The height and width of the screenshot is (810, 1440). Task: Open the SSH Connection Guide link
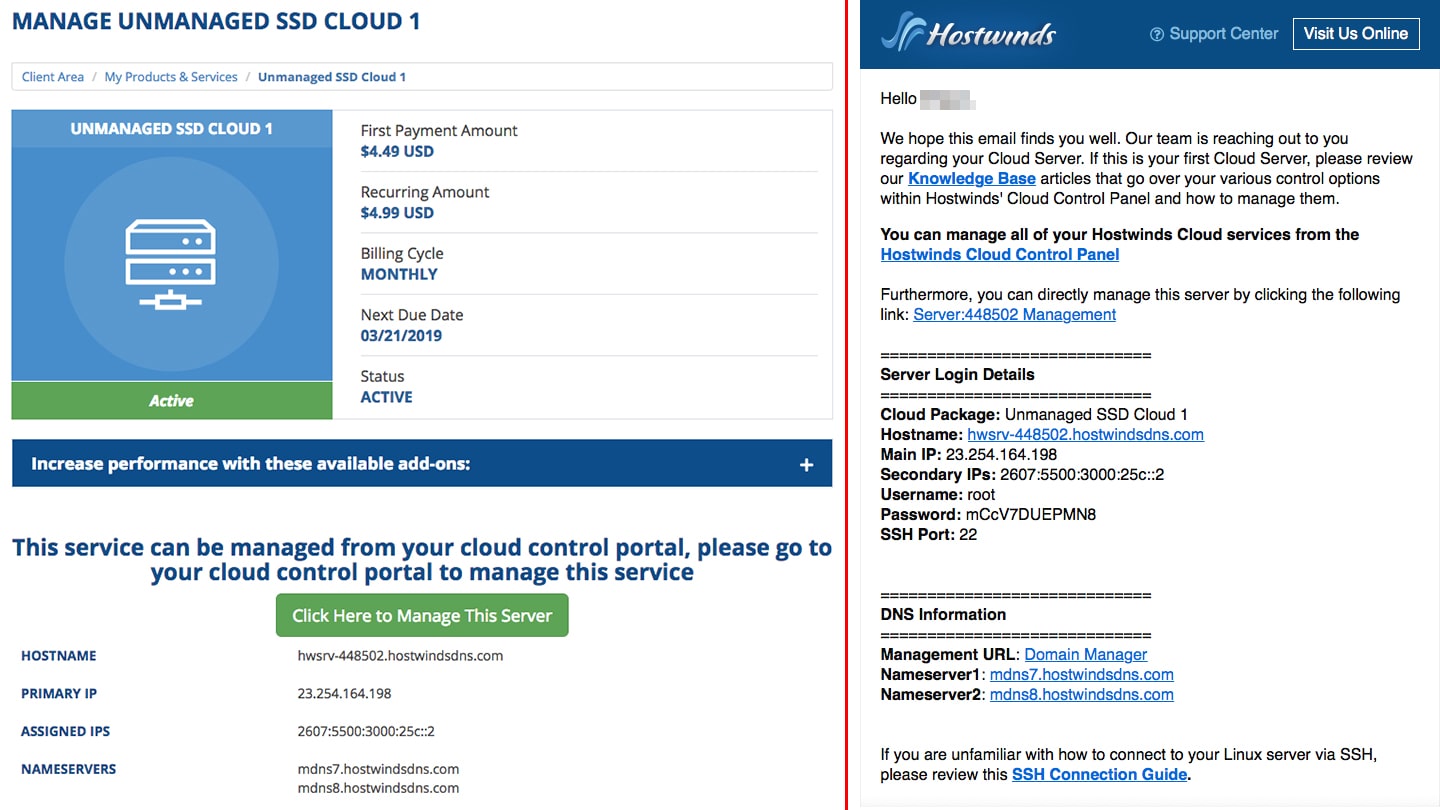point(1100,775)
